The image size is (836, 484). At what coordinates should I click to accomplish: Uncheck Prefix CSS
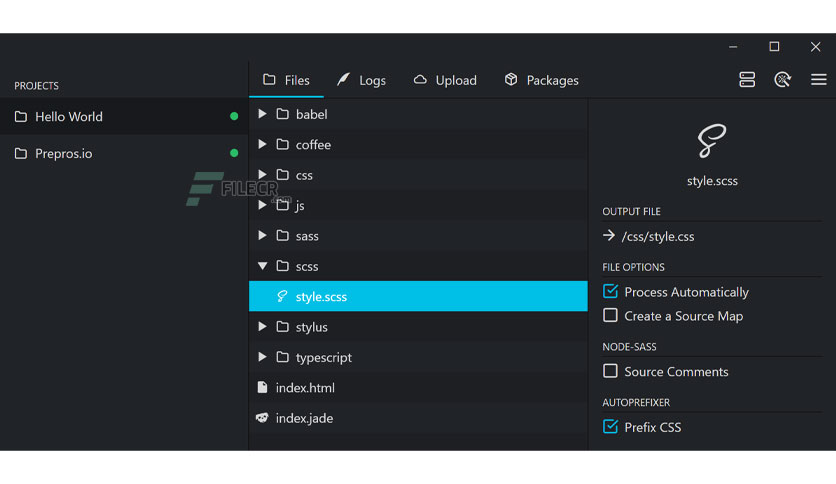click(x=610, y=426)
